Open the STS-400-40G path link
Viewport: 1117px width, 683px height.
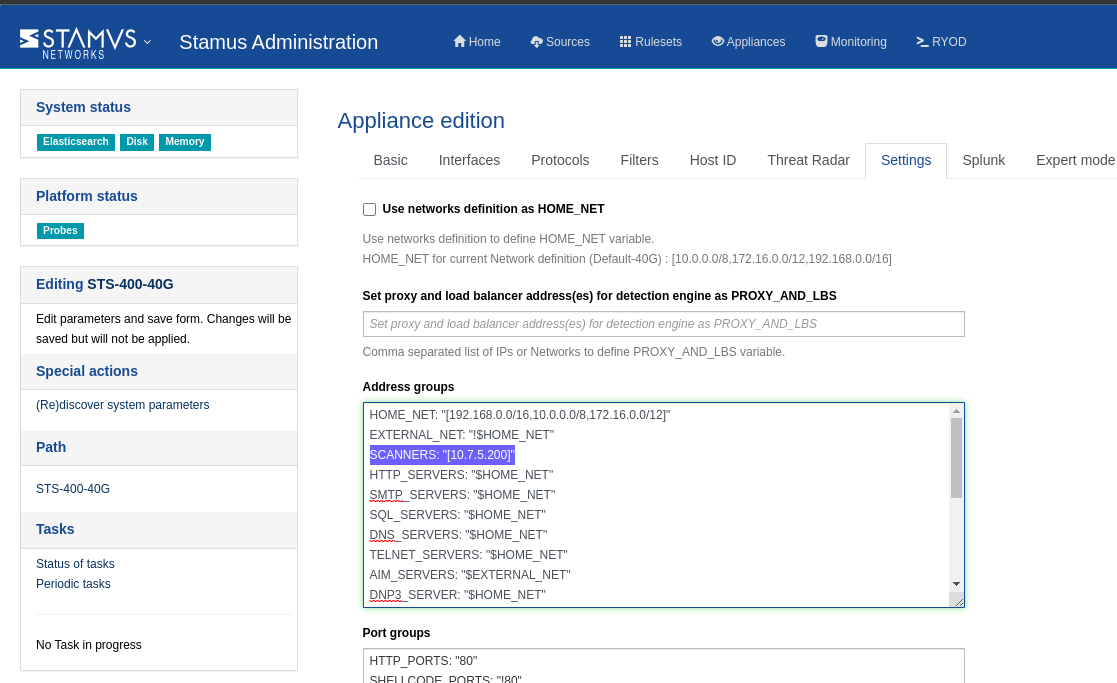(x=73, y=489)
